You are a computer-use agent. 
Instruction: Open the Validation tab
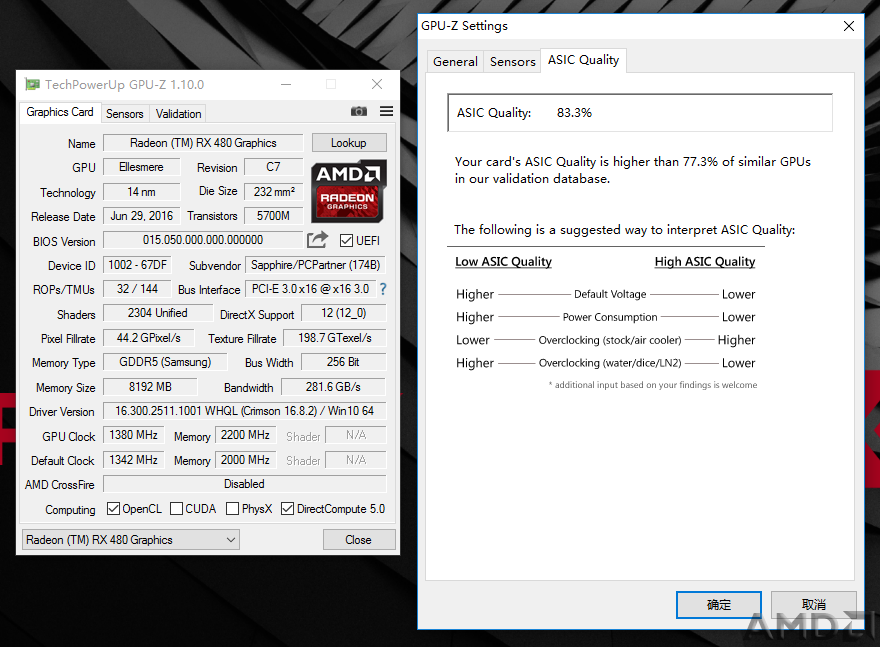178,114
